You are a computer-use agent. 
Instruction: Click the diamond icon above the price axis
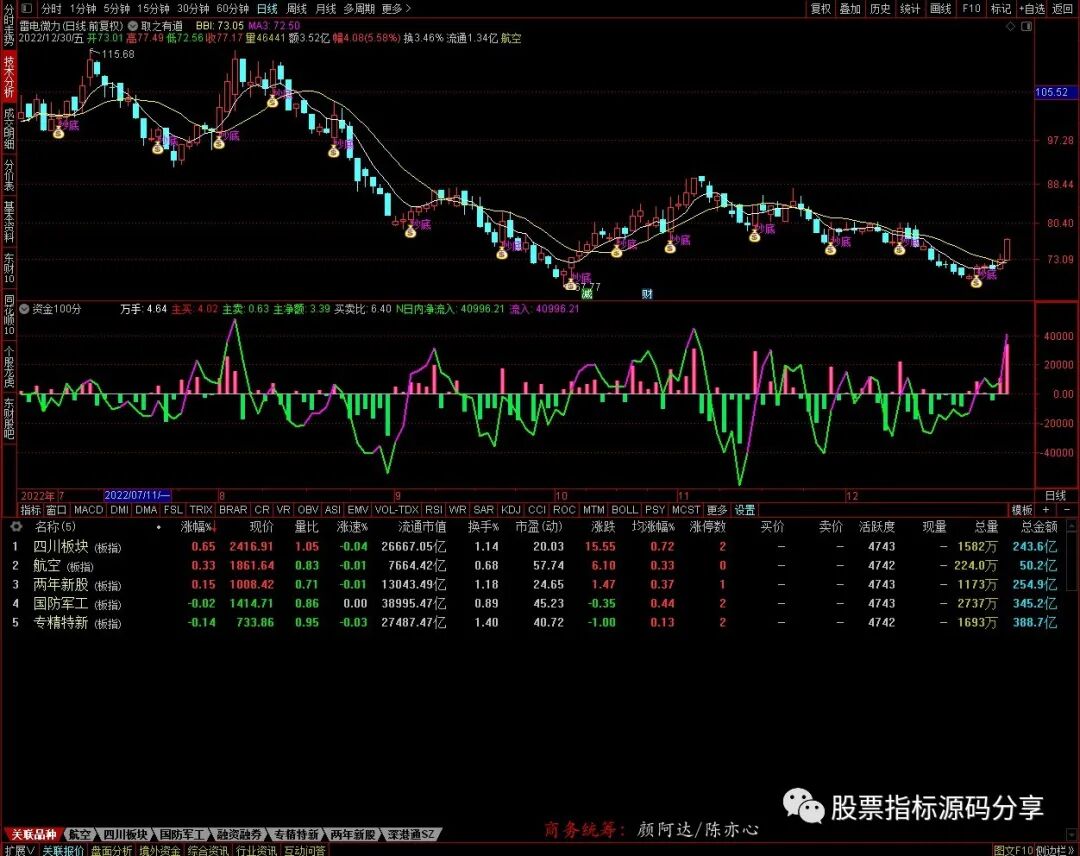(x=1010, y=26)
